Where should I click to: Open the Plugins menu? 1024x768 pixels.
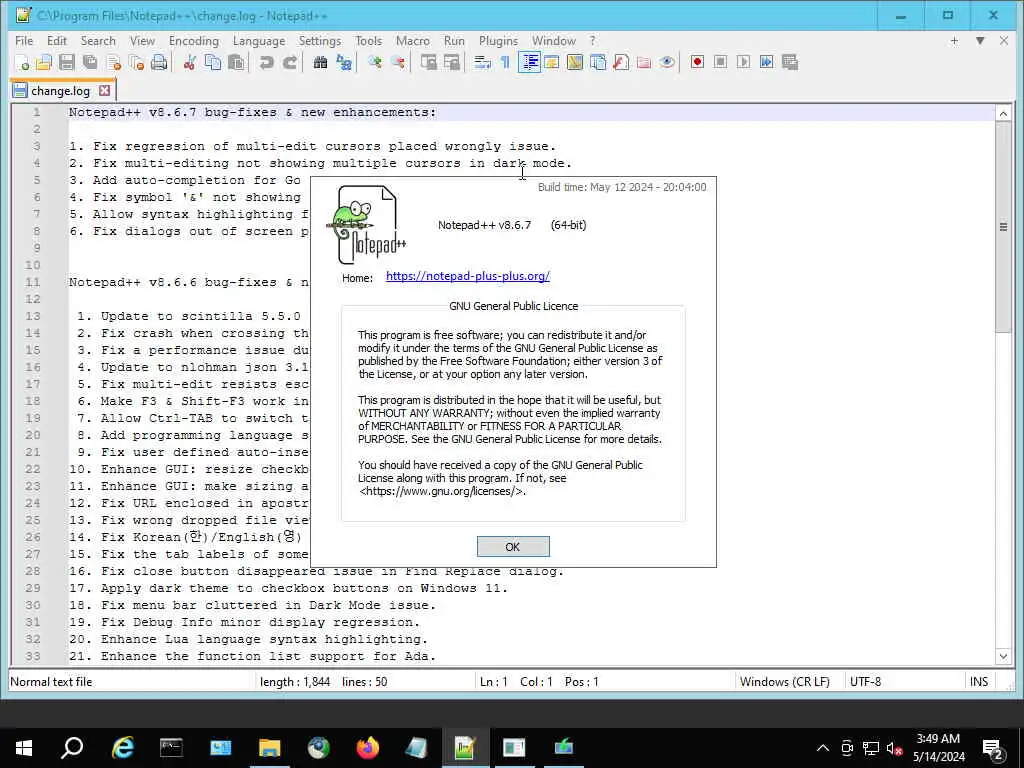(498, 40)
